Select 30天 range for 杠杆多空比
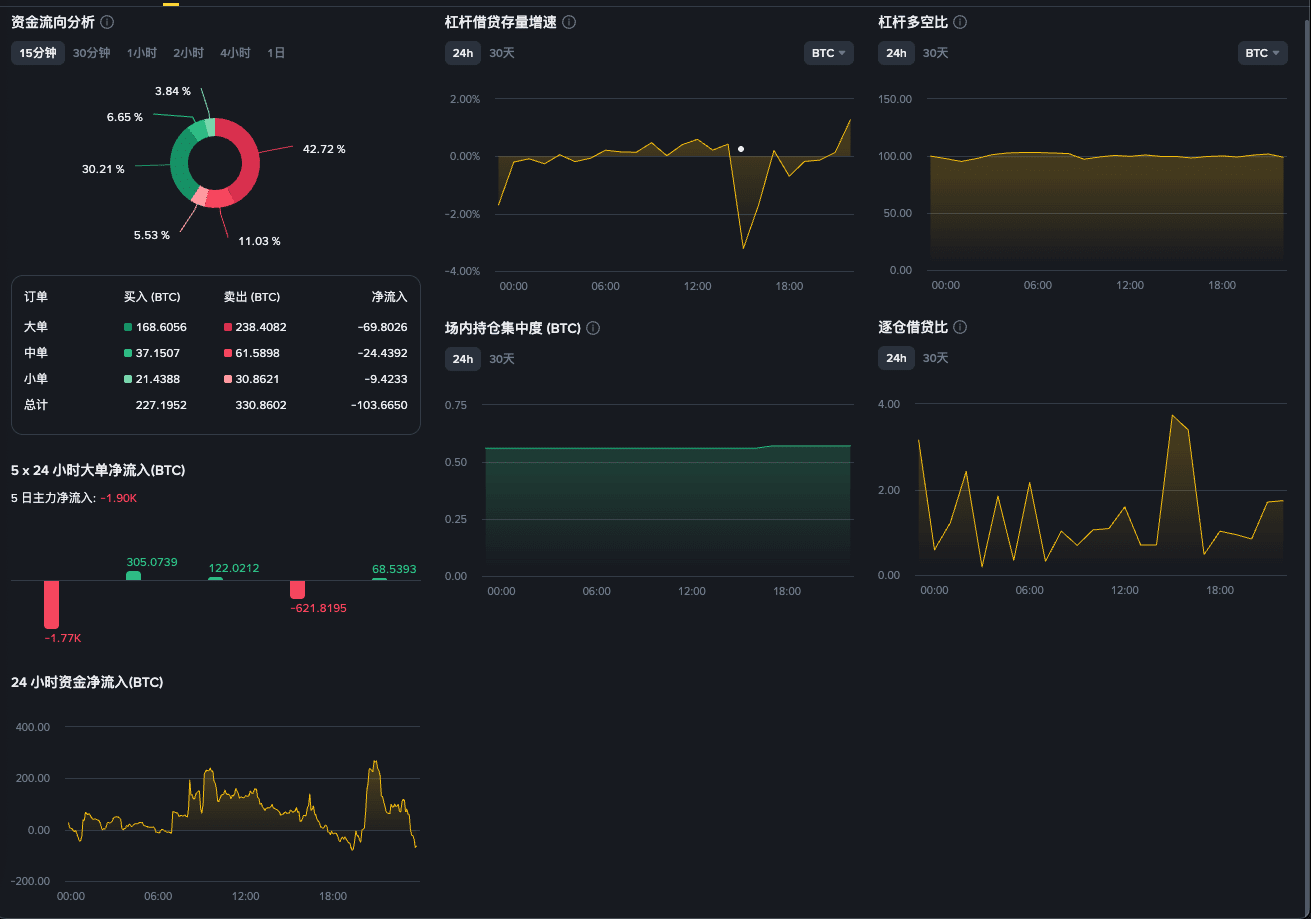The height and width of the screenshot is (919, 1311). (935, 53)
